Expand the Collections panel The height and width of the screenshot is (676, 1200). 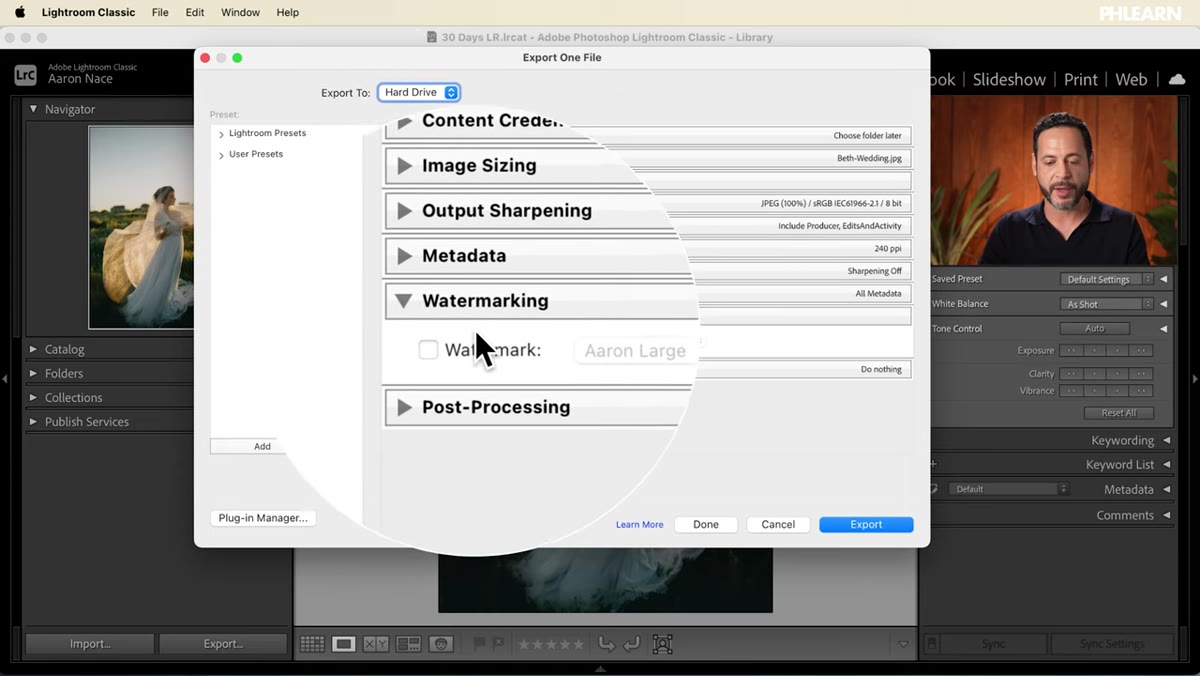(34, 397)
